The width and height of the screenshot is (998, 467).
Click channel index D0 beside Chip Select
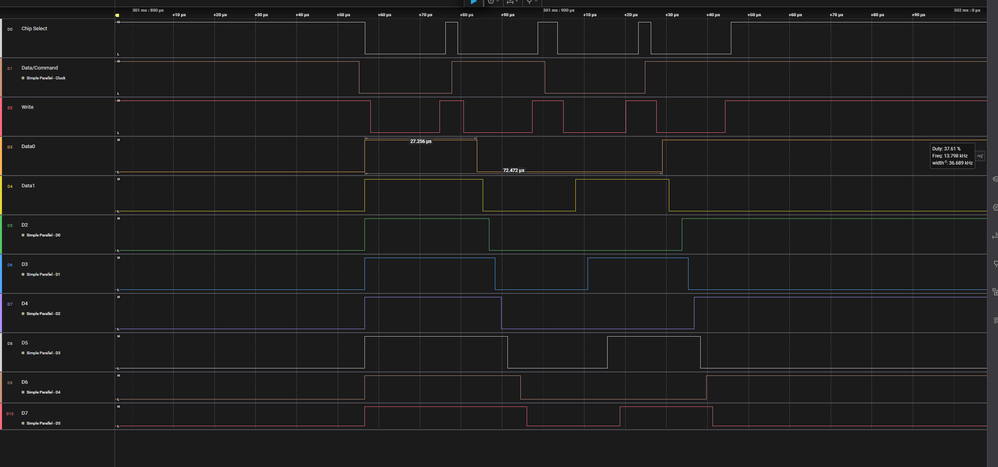10,29
